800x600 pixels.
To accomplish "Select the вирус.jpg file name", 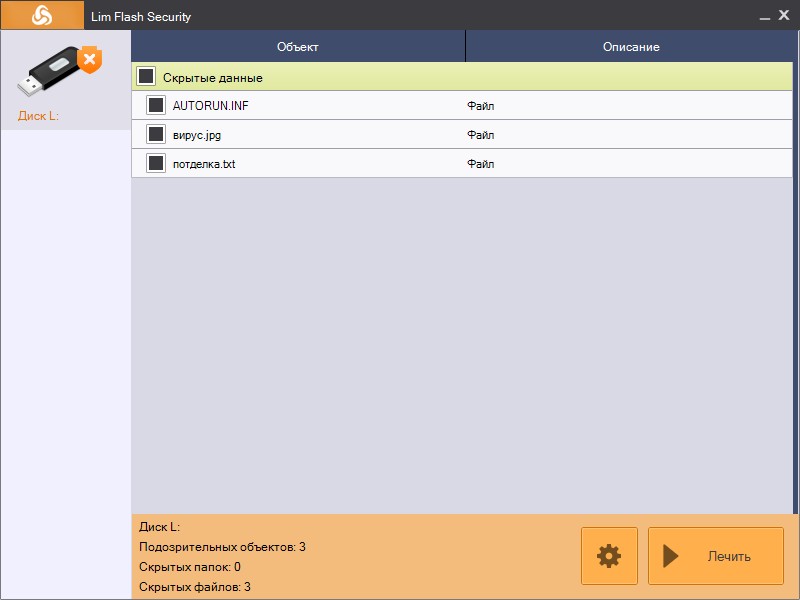I will click(x=197, y=135).
